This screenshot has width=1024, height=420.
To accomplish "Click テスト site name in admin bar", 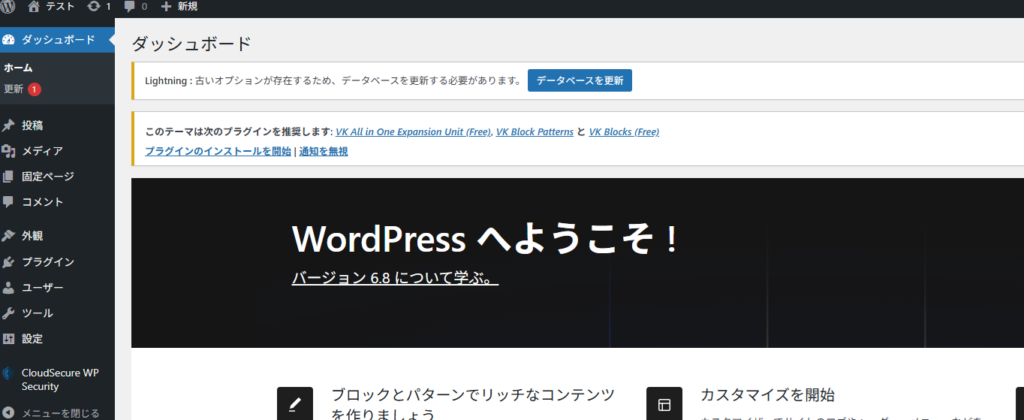I will tap(60, 7).
